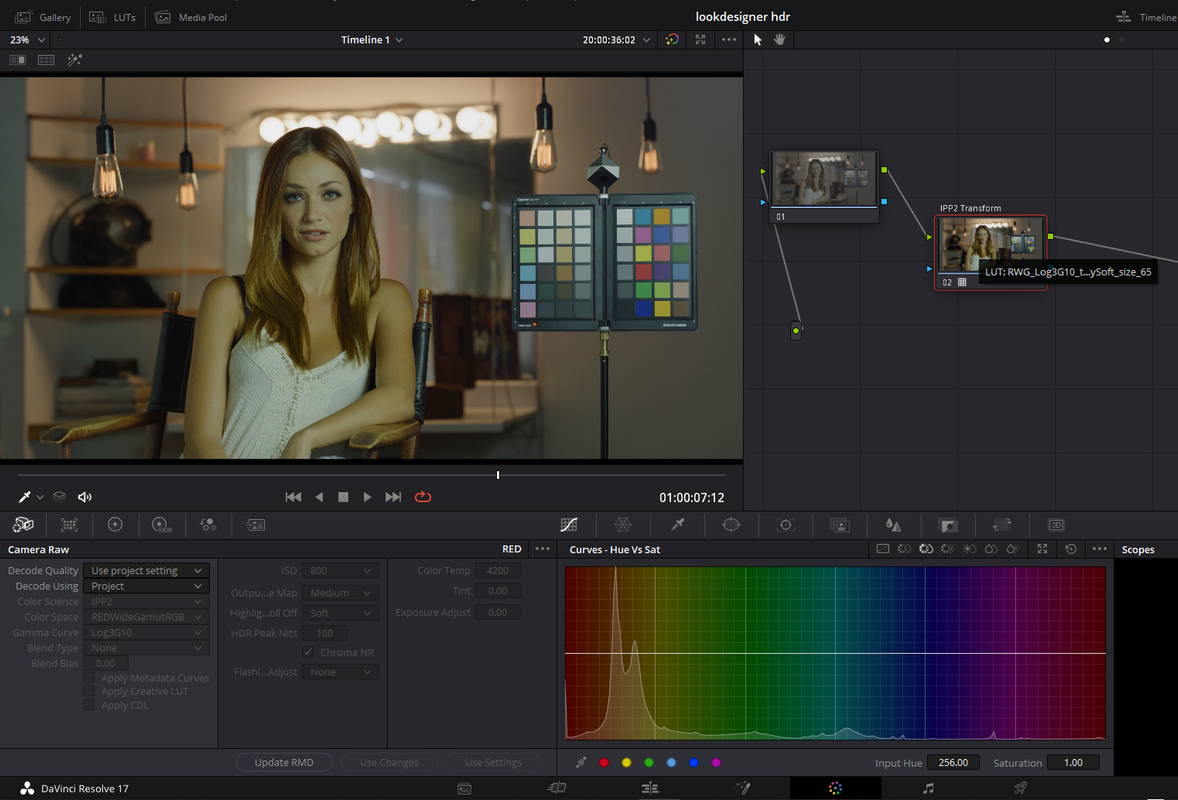The image size is (1178, 800).
Task: Open the Tracker palette icon
Action: (785, 525)
